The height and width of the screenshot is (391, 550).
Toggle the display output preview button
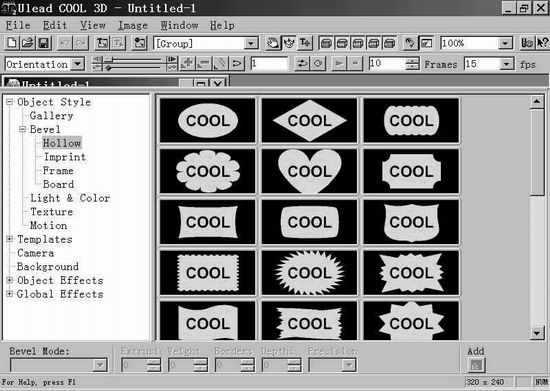(426, 43)
